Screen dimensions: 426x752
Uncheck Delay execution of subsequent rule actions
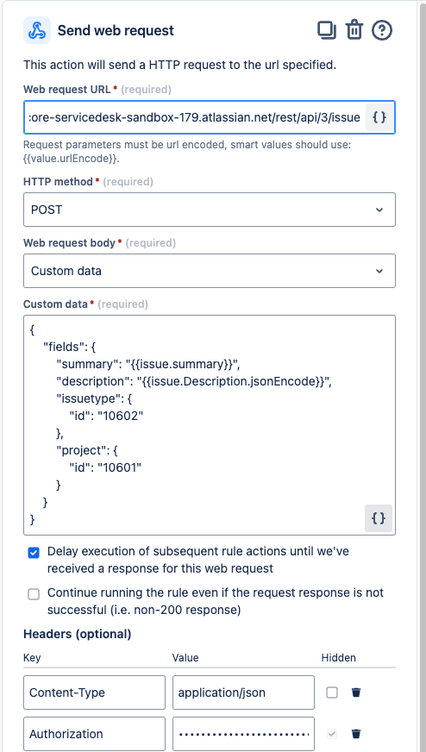tap(34, 553)
